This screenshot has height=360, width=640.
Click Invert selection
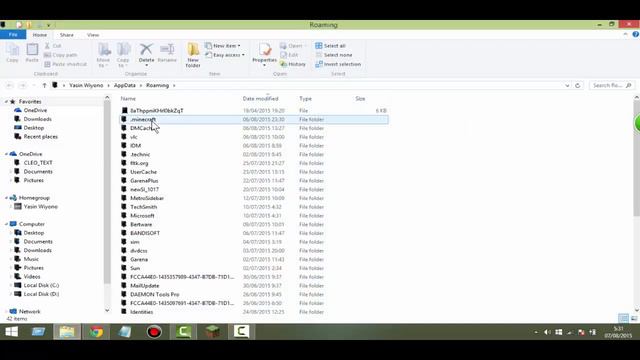338,64
